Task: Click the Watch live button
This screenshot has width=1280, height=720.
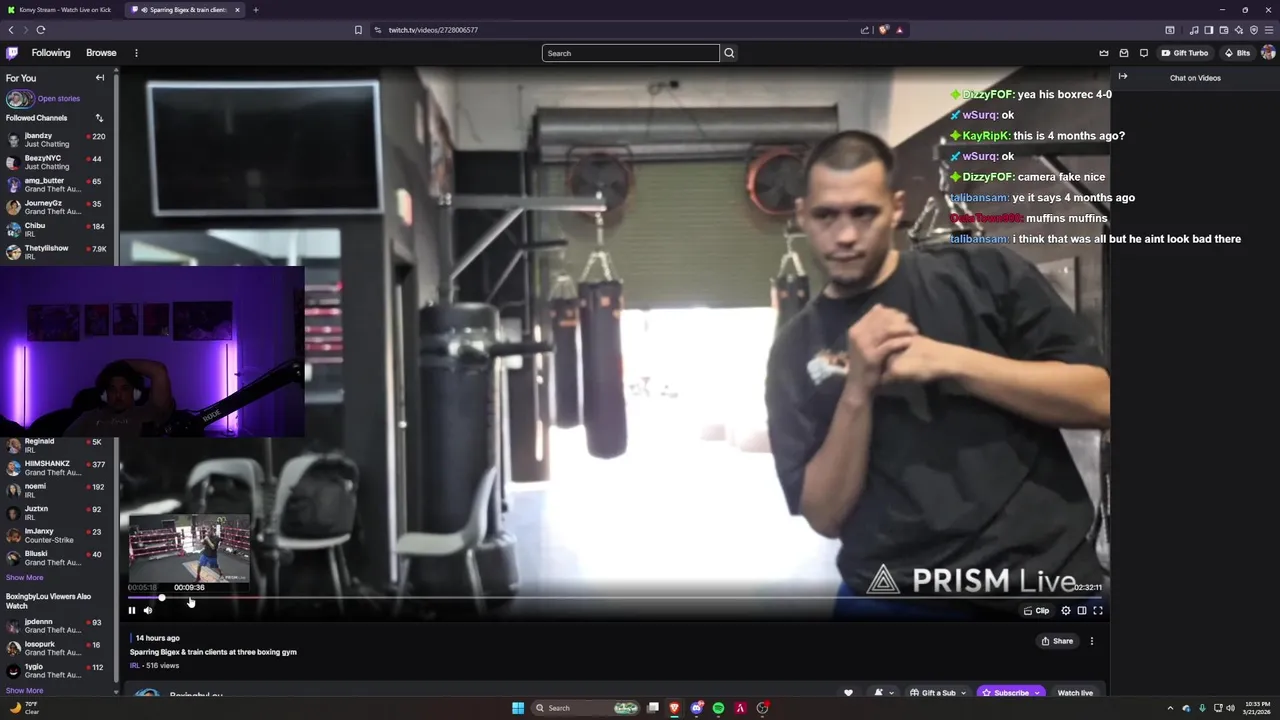Action: click(1075, 693)
